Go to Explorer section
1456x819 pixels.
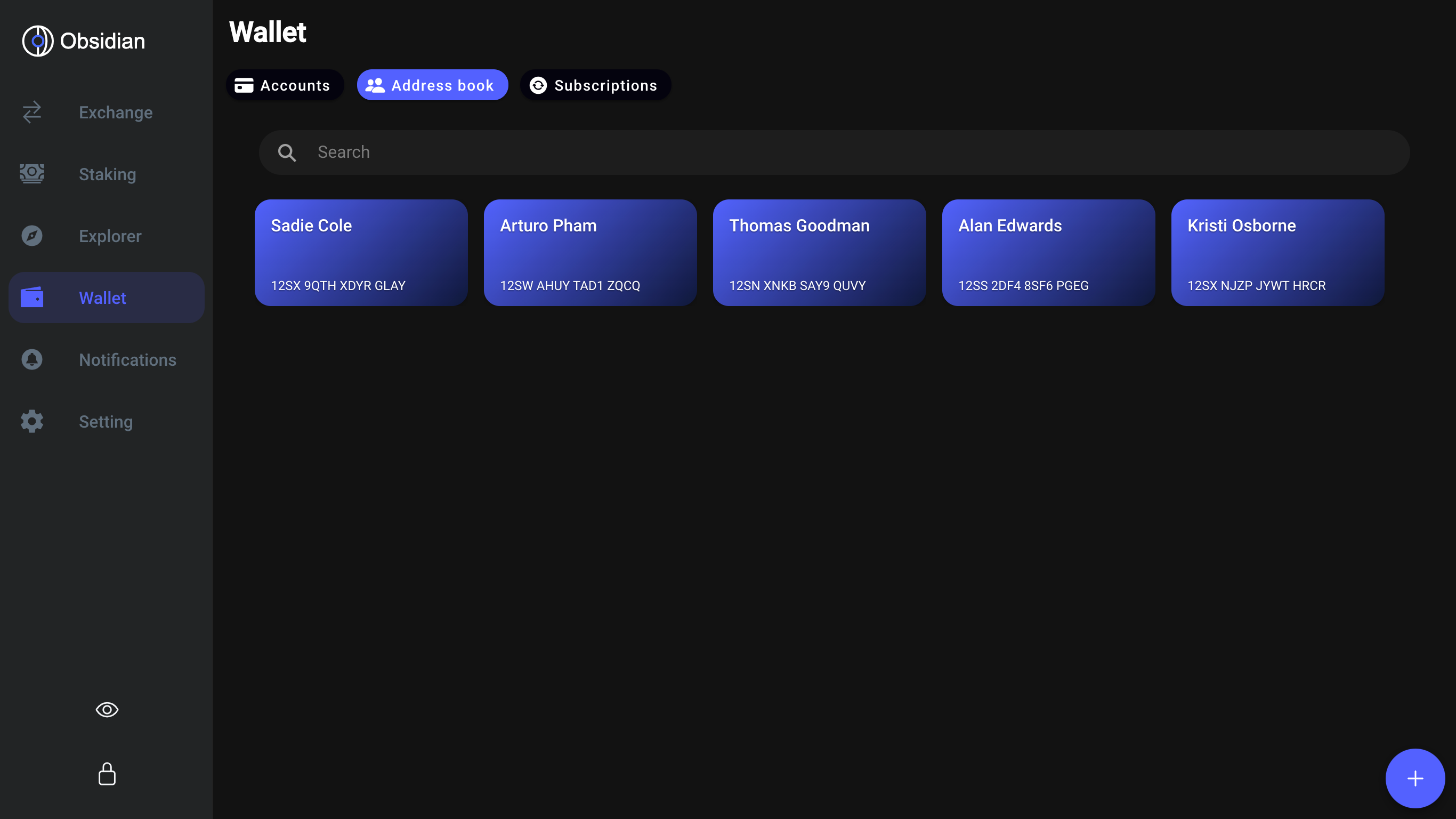(x=106, y=236)
